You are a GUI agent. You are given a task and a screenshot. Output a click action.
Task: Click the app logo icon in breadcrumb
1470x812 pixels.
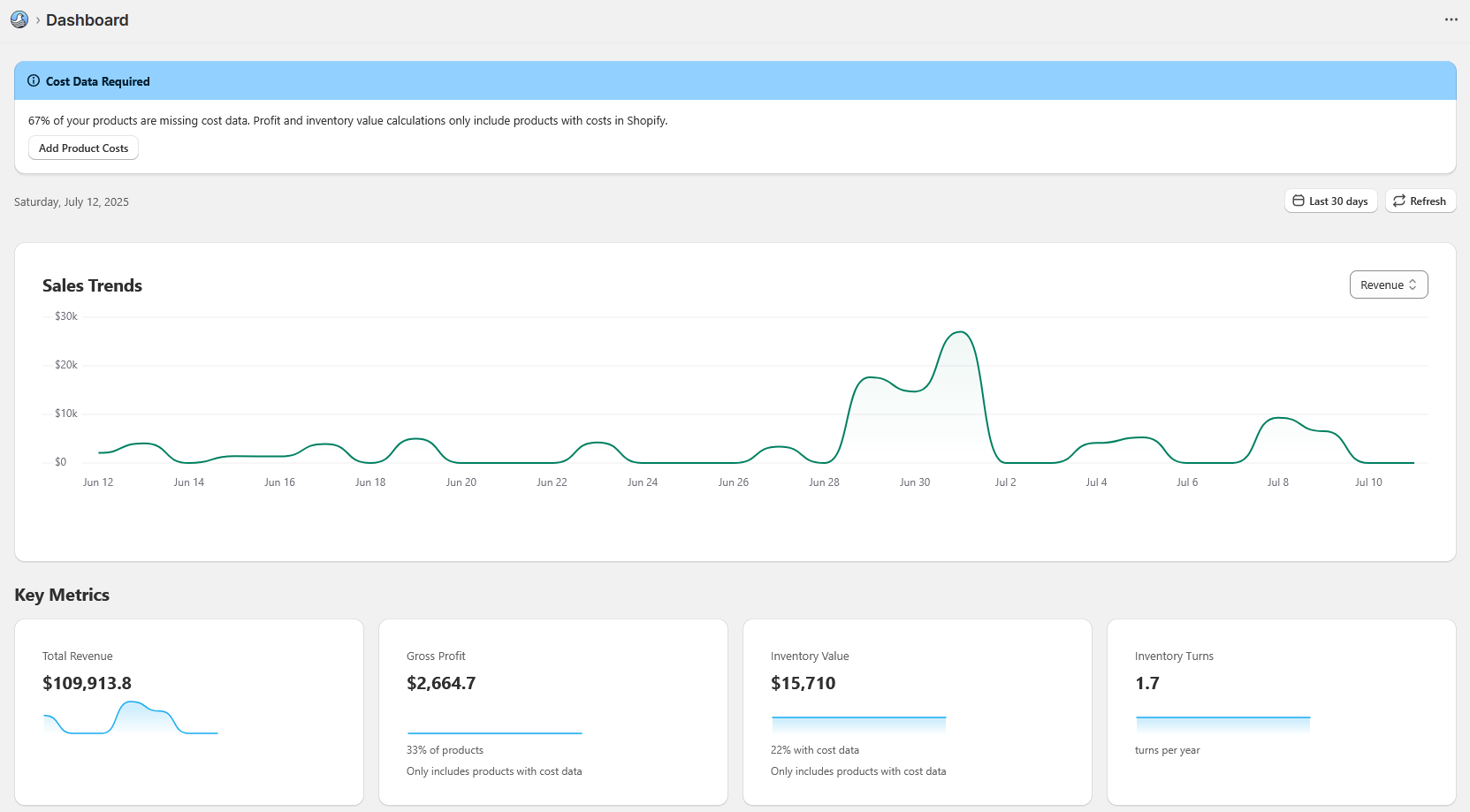19,19
